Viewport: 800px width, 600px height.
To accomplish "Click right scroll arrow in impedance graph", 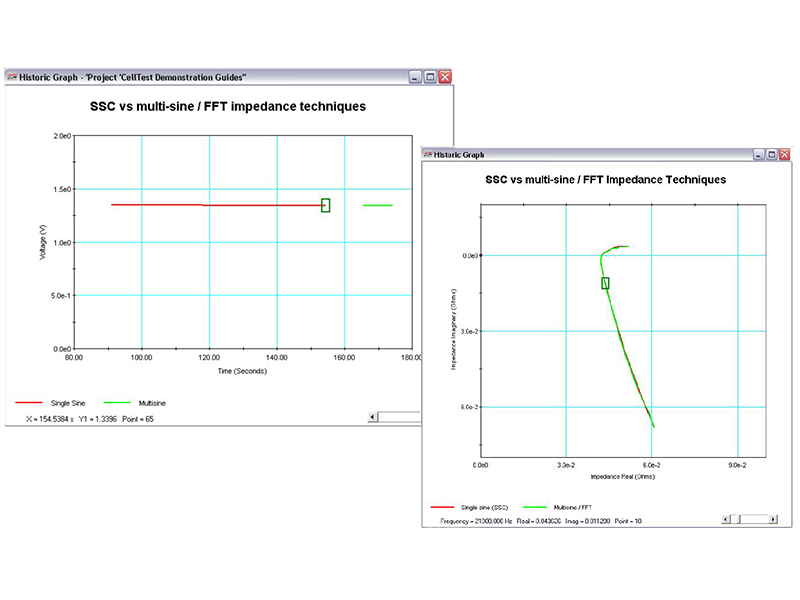I will tap(773, 519).
